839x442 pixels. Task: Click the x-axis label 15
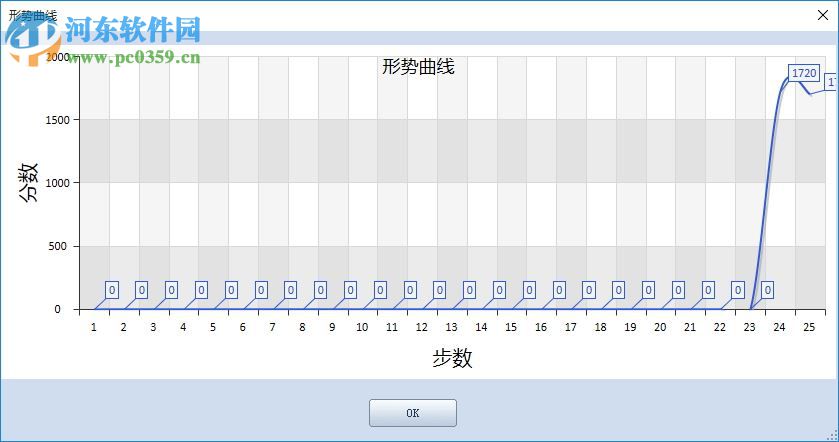pos(511,327)
